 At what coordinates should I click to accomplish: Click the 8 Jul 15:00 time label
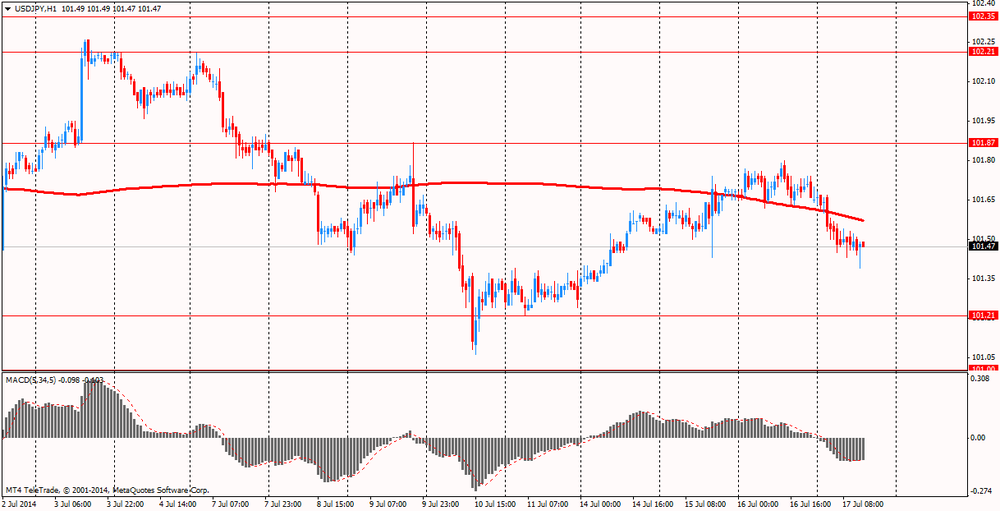(x=335, y=504)
